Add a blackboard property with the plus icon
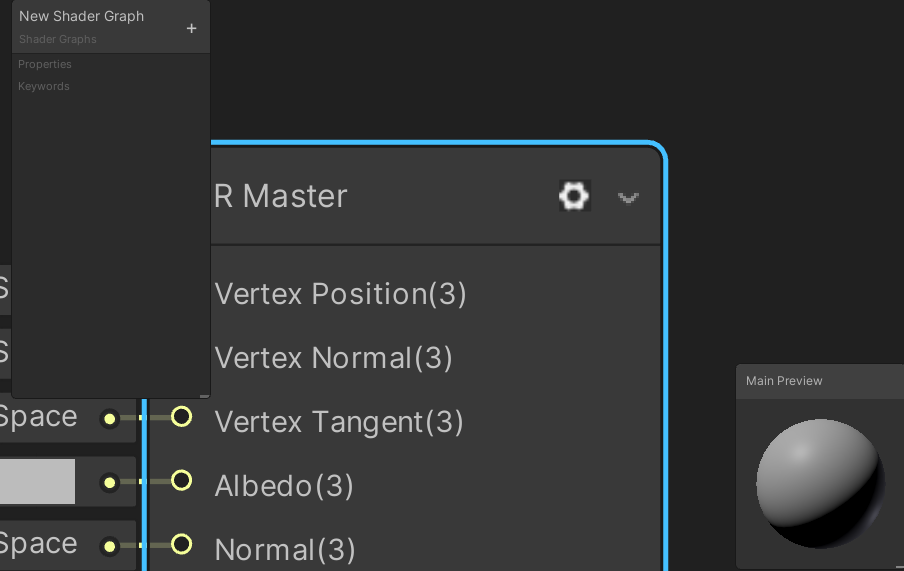The height and width of the screenshot is (571, 904). point(191,28)
